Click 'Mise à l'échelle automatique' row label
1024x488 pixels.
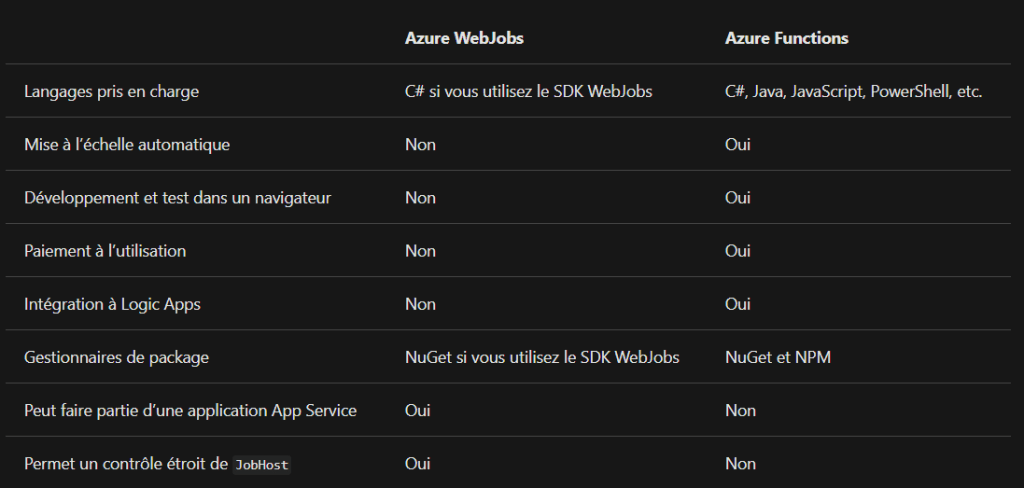[127, 144]
